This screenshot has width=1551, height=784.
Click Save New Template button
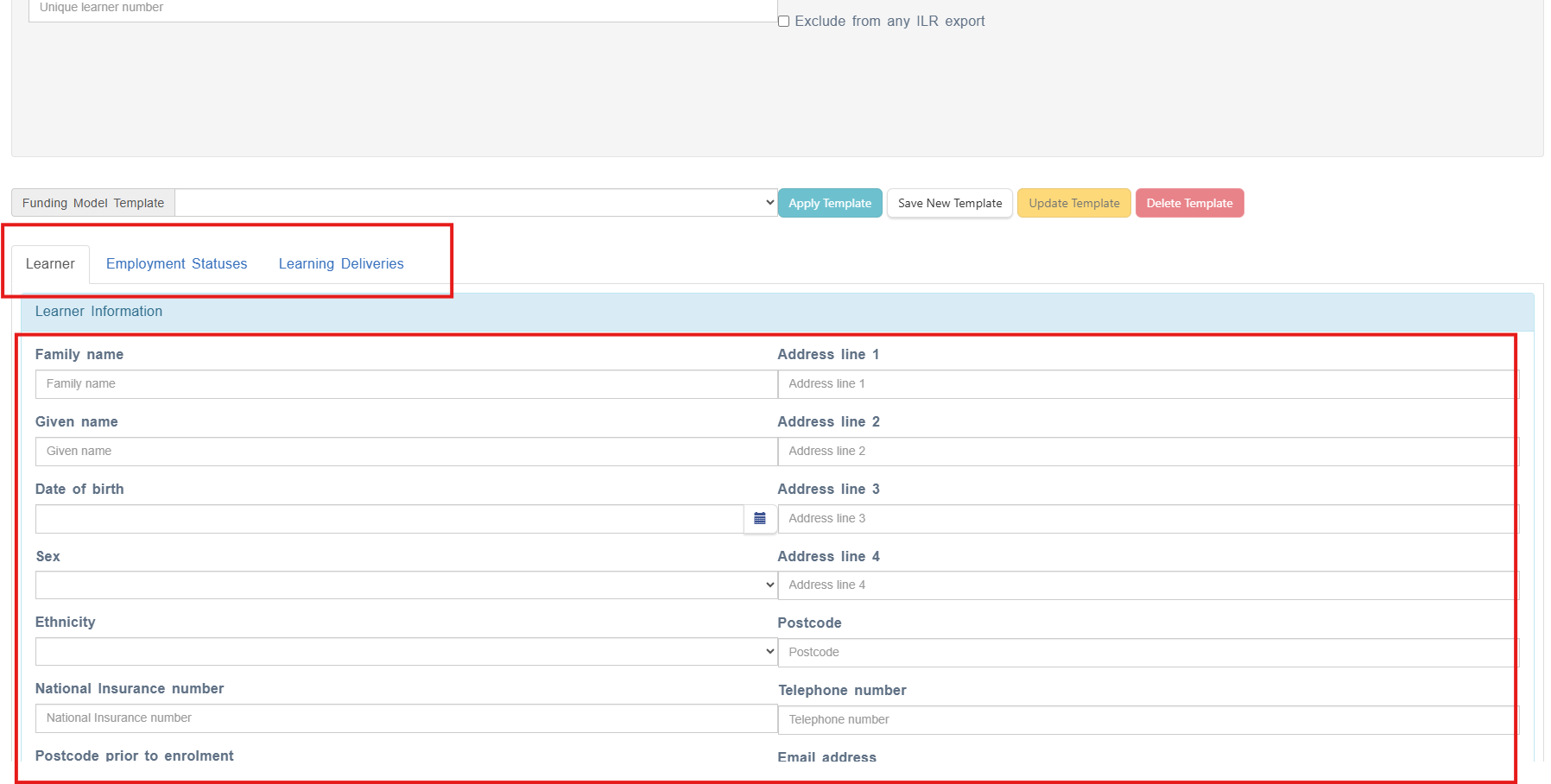[950, 203]
